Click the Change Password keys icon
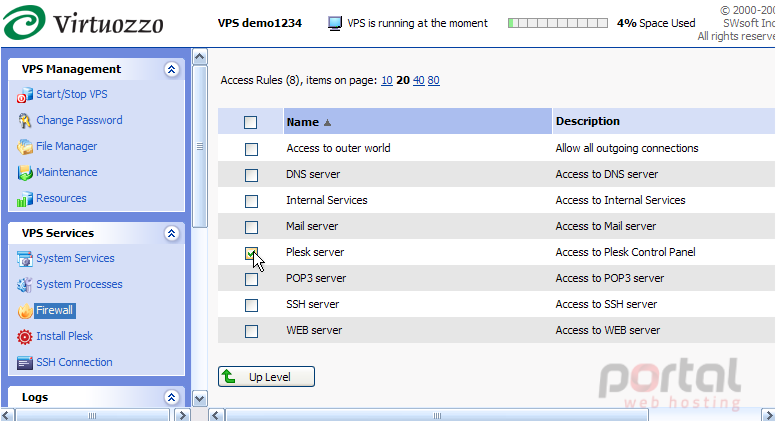 click(x=24, y=121)
